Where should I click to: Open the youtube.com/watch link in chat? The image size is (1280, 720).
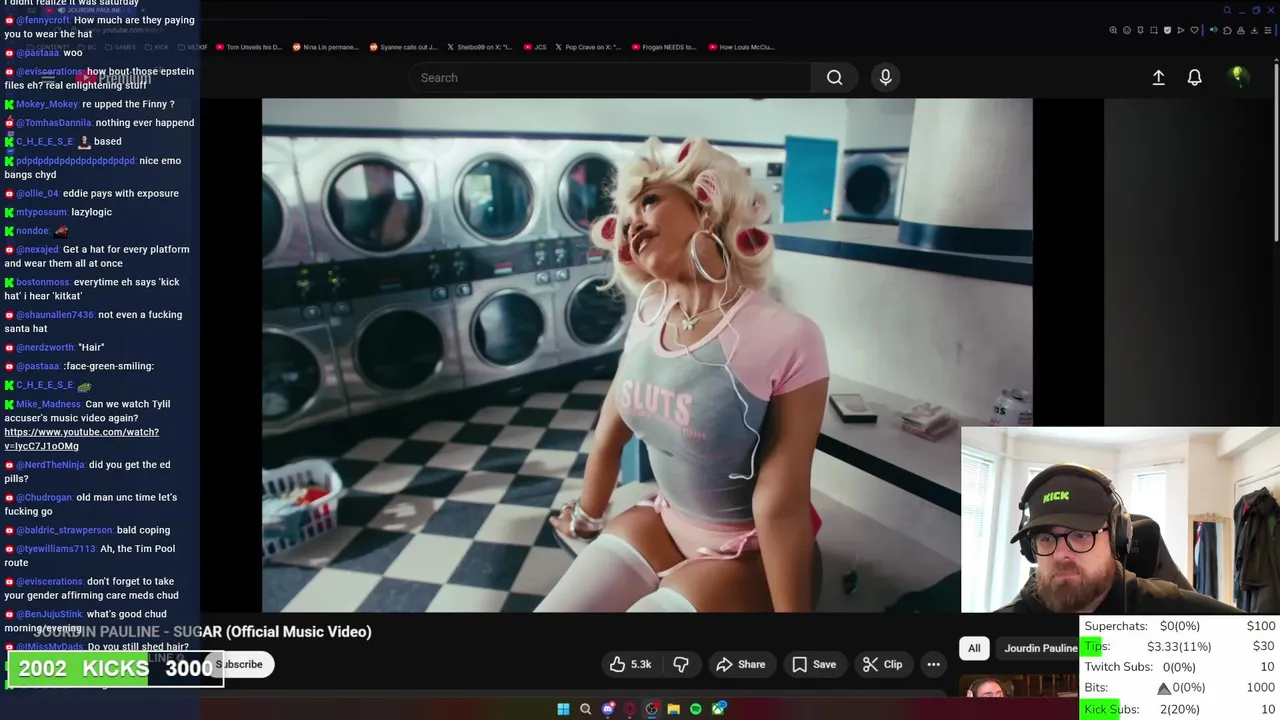[81, 439]
